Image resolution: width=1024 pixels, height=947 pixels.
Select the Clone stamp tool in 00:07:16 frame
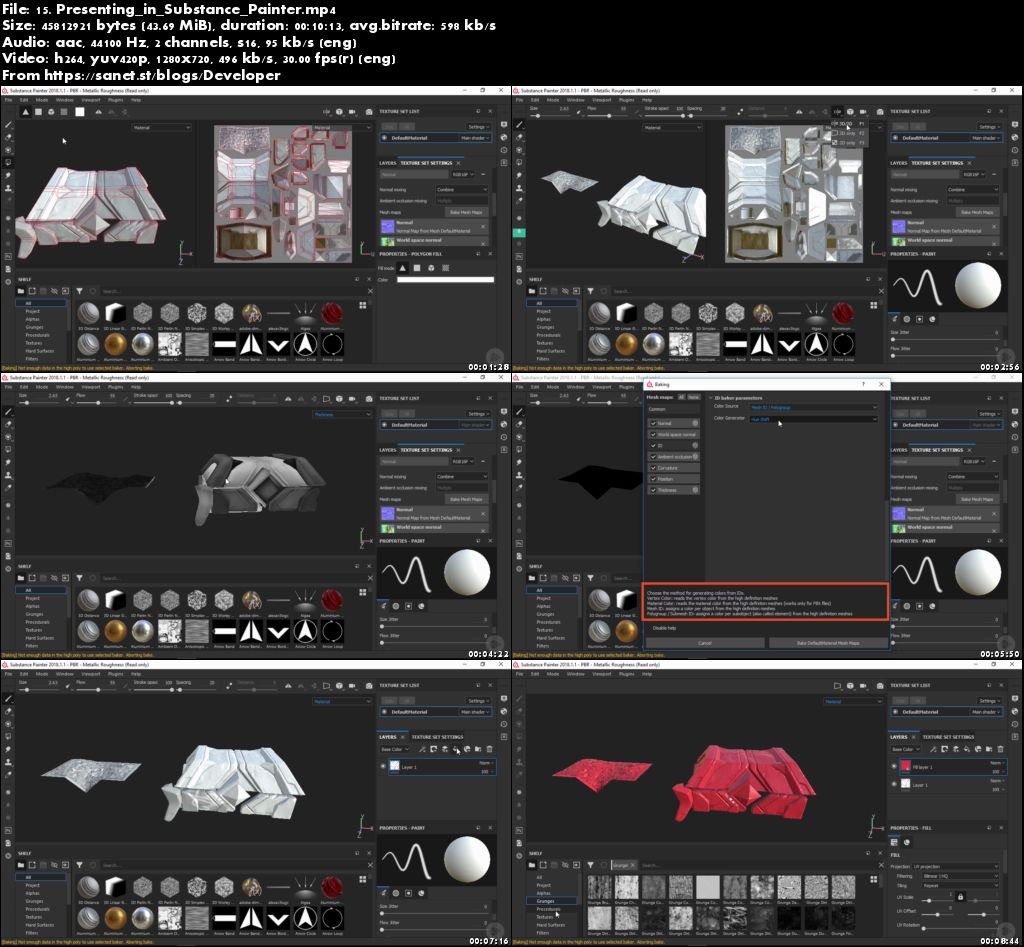click(x=8, y=762)
